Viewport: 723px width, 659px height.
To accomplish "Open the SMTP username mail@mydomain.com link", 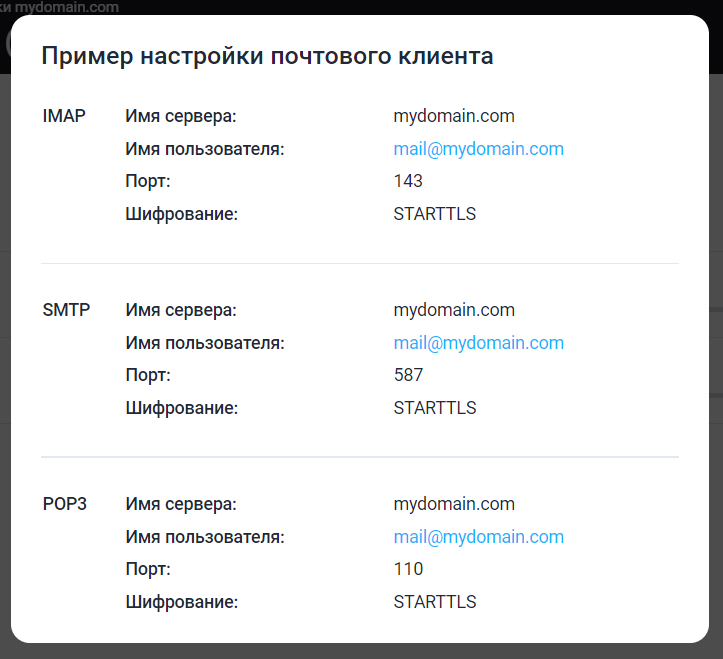I will pyautogui.click(x=478, y=343).
